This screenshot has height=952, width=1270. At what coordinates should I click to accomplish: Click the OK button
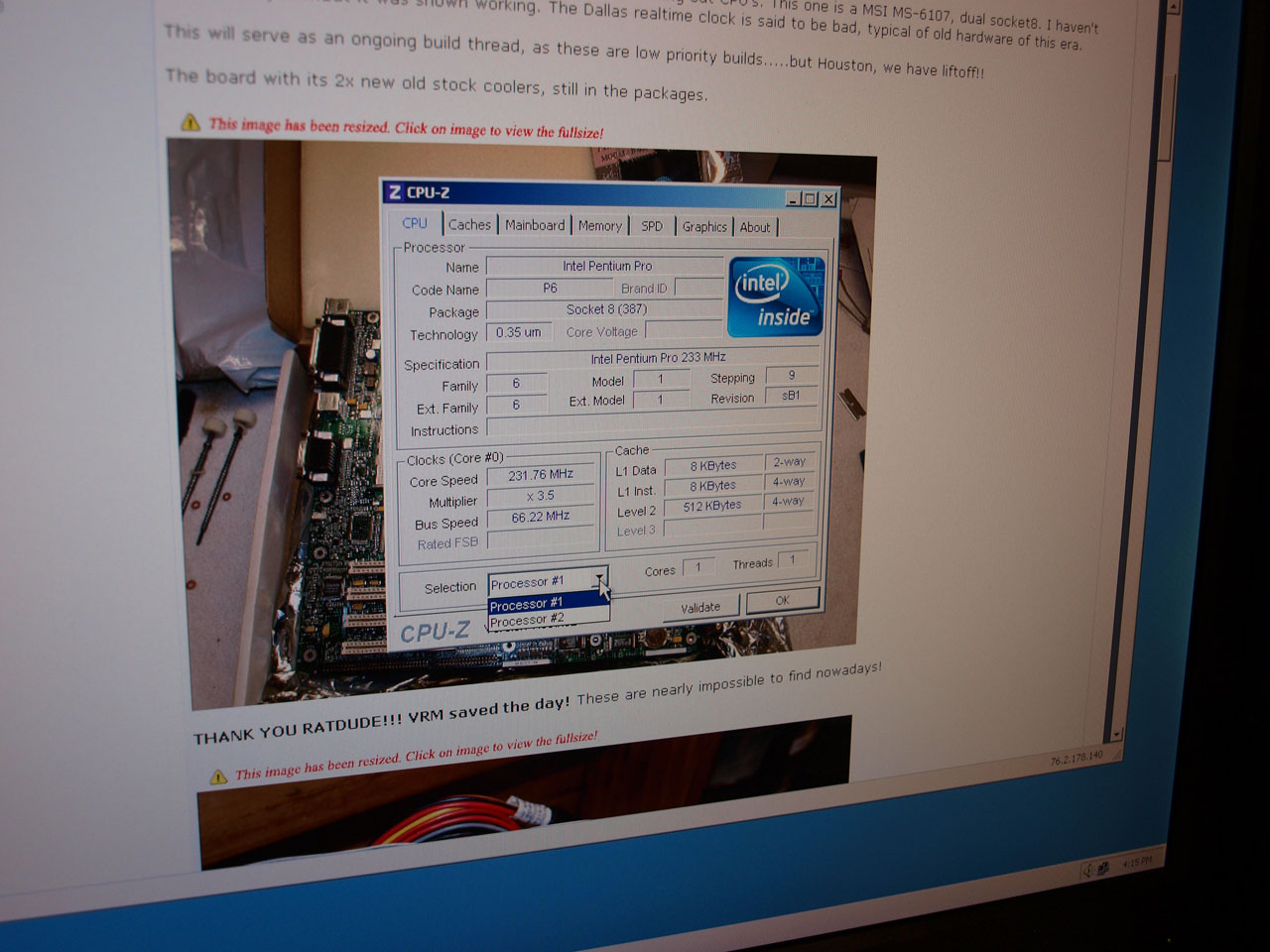tap(783, 600)
